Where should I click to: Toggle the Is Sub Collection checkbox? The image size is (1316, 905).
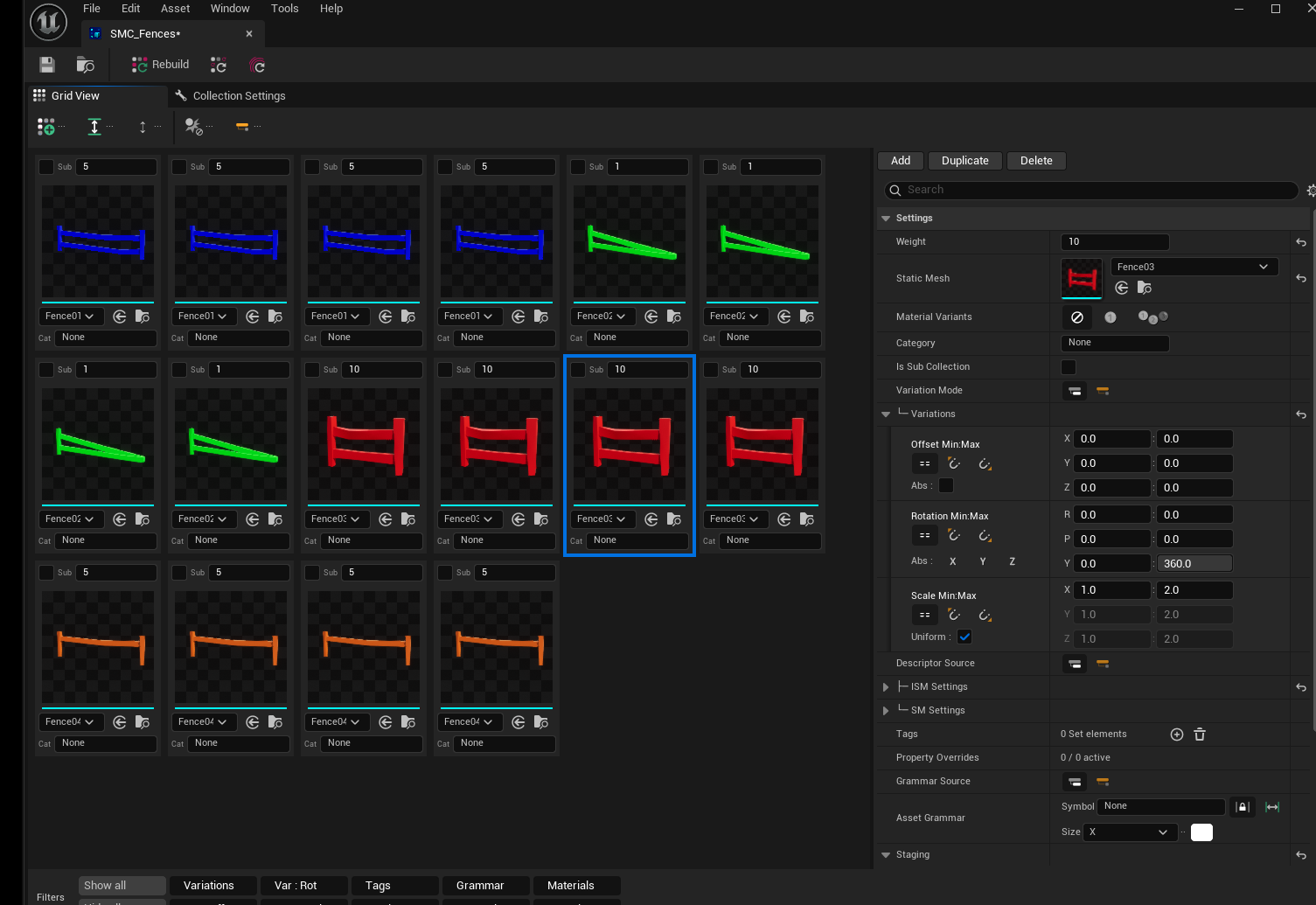click(1069, 367)
